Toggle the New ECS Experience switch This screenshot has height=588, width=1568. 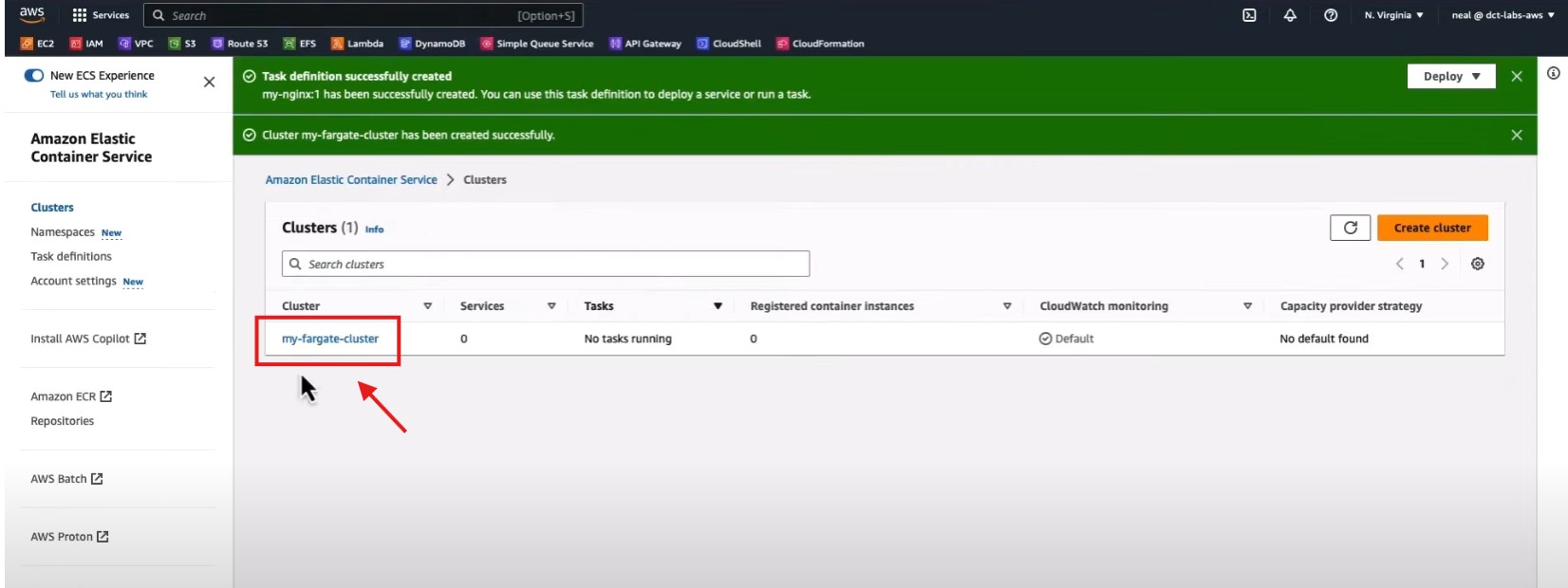[x=34, y=75]
